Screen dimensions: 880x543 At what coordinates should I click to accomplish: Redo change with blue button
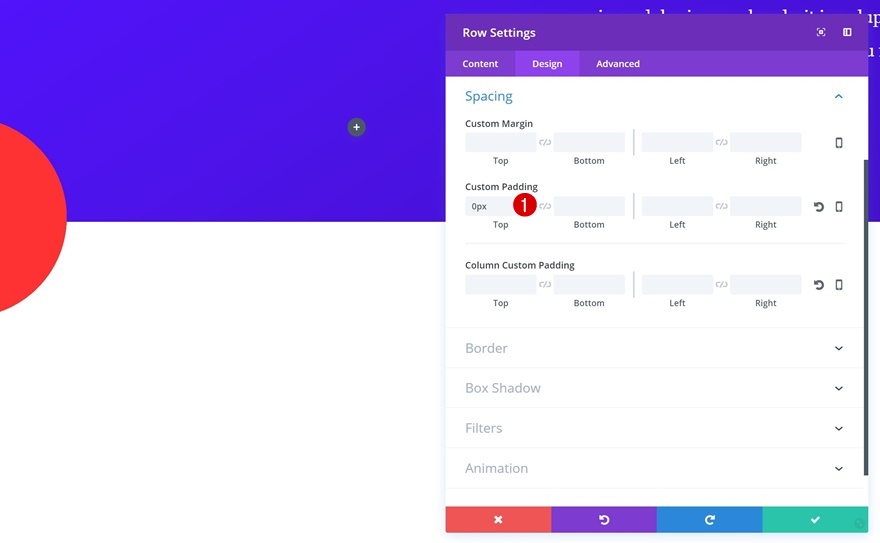(709, 520)
